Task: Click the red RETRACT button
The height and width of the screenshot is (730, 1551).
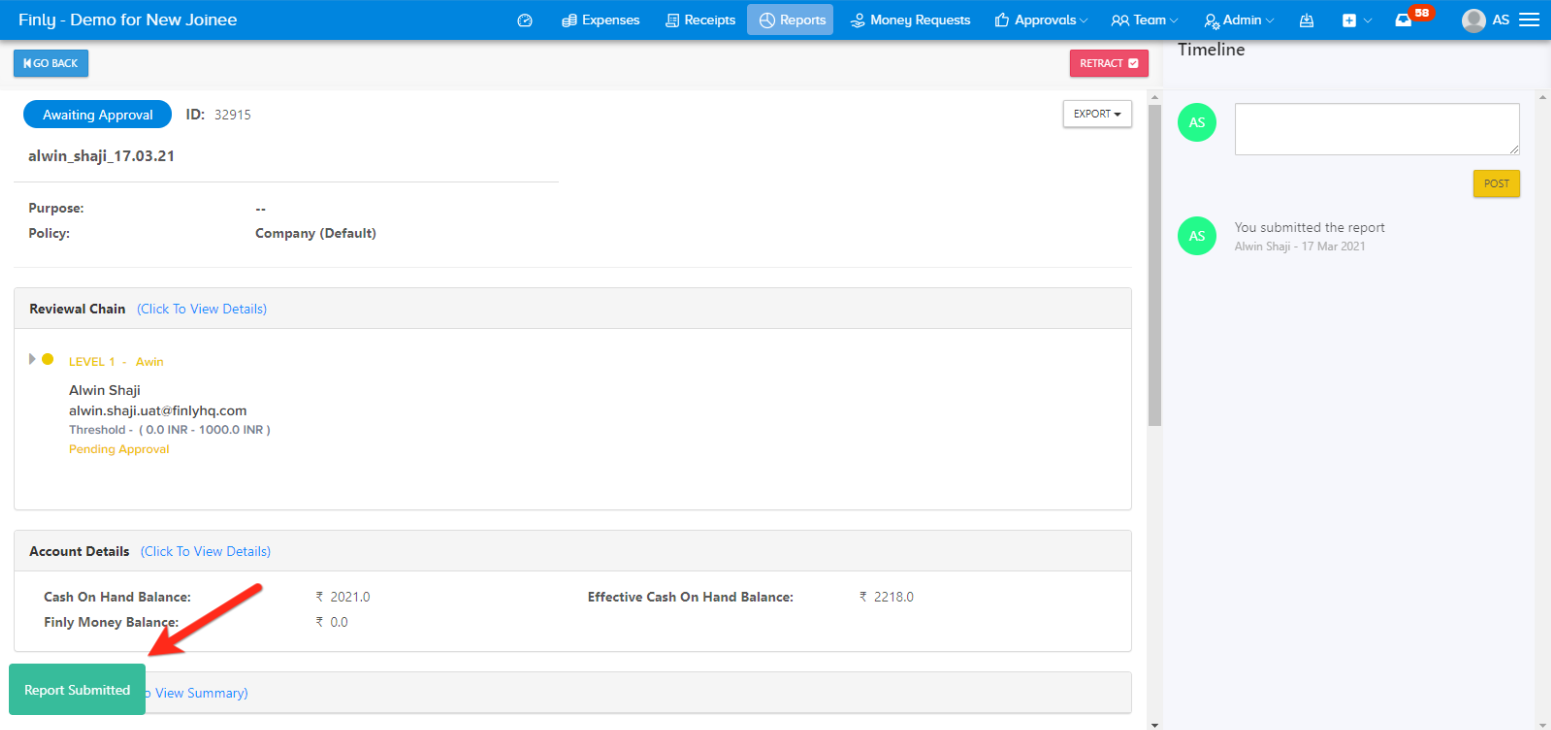Action: (1109, 63)
